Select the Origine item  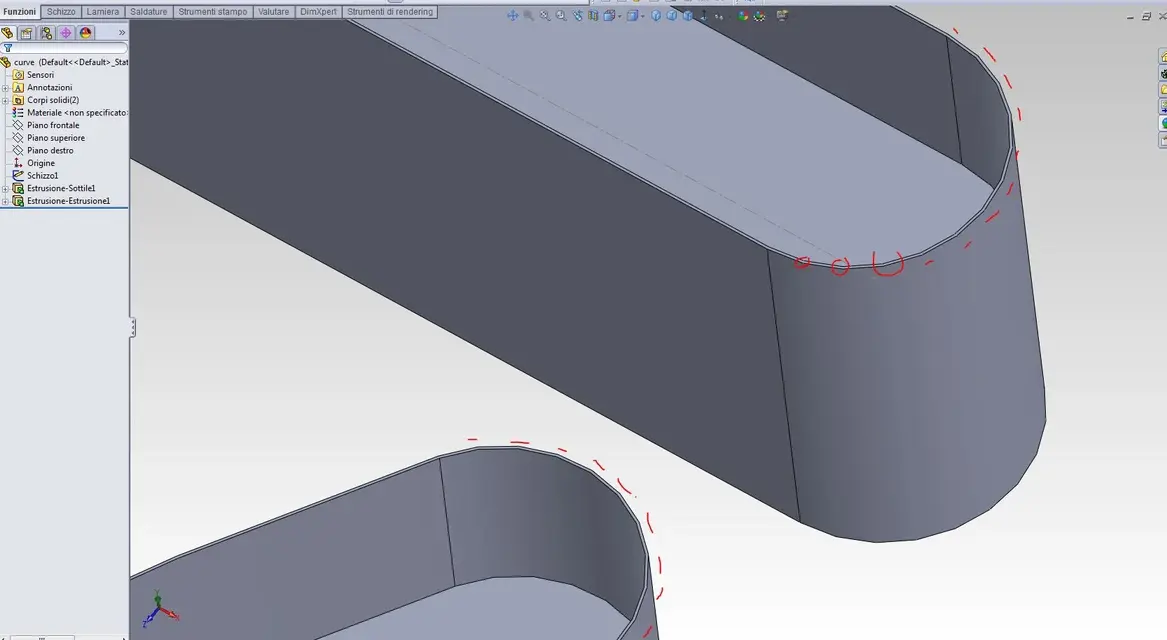click(x=41, y=164)
